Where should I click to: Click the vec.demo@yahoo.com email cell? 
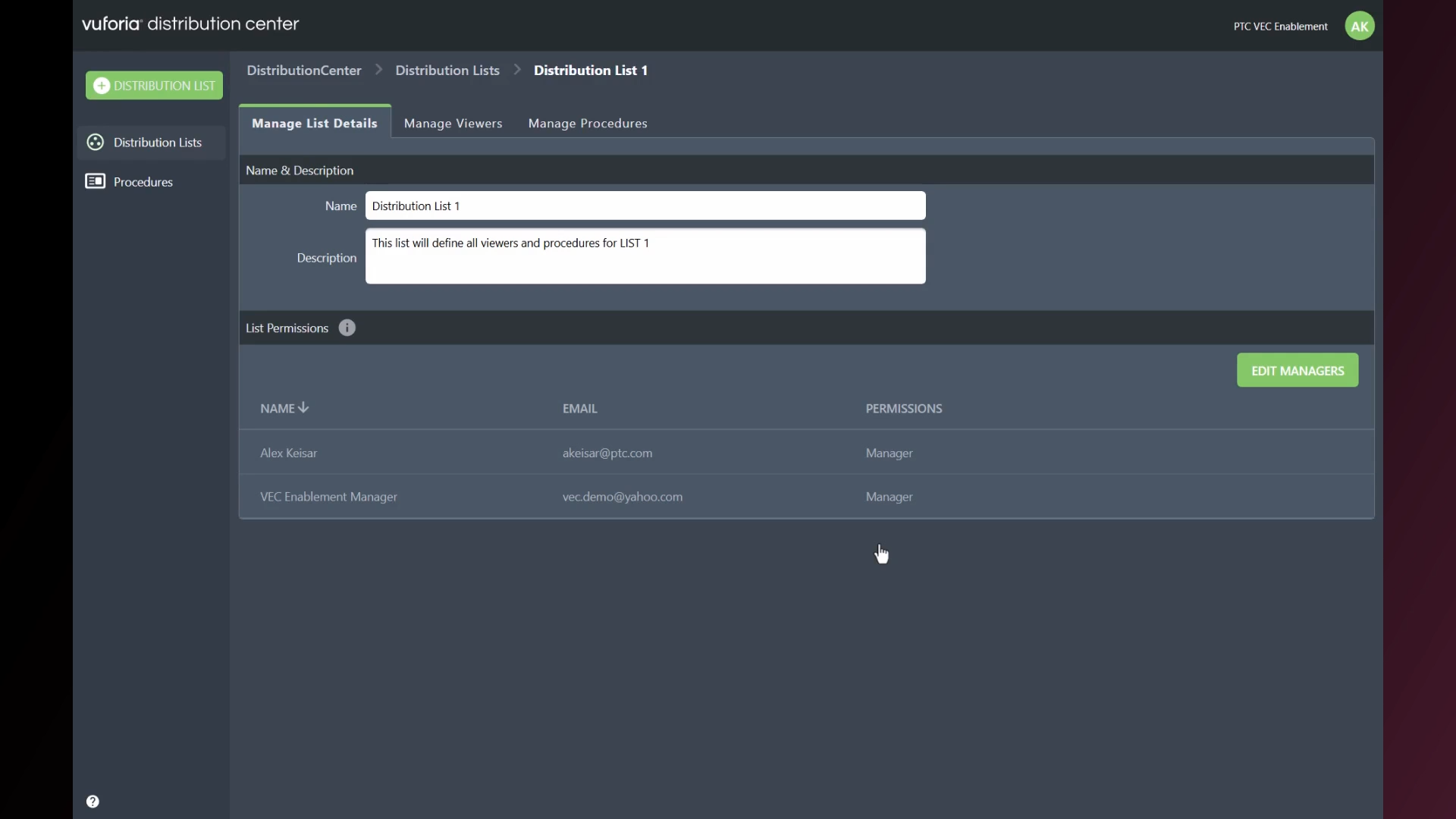(623, 497)
